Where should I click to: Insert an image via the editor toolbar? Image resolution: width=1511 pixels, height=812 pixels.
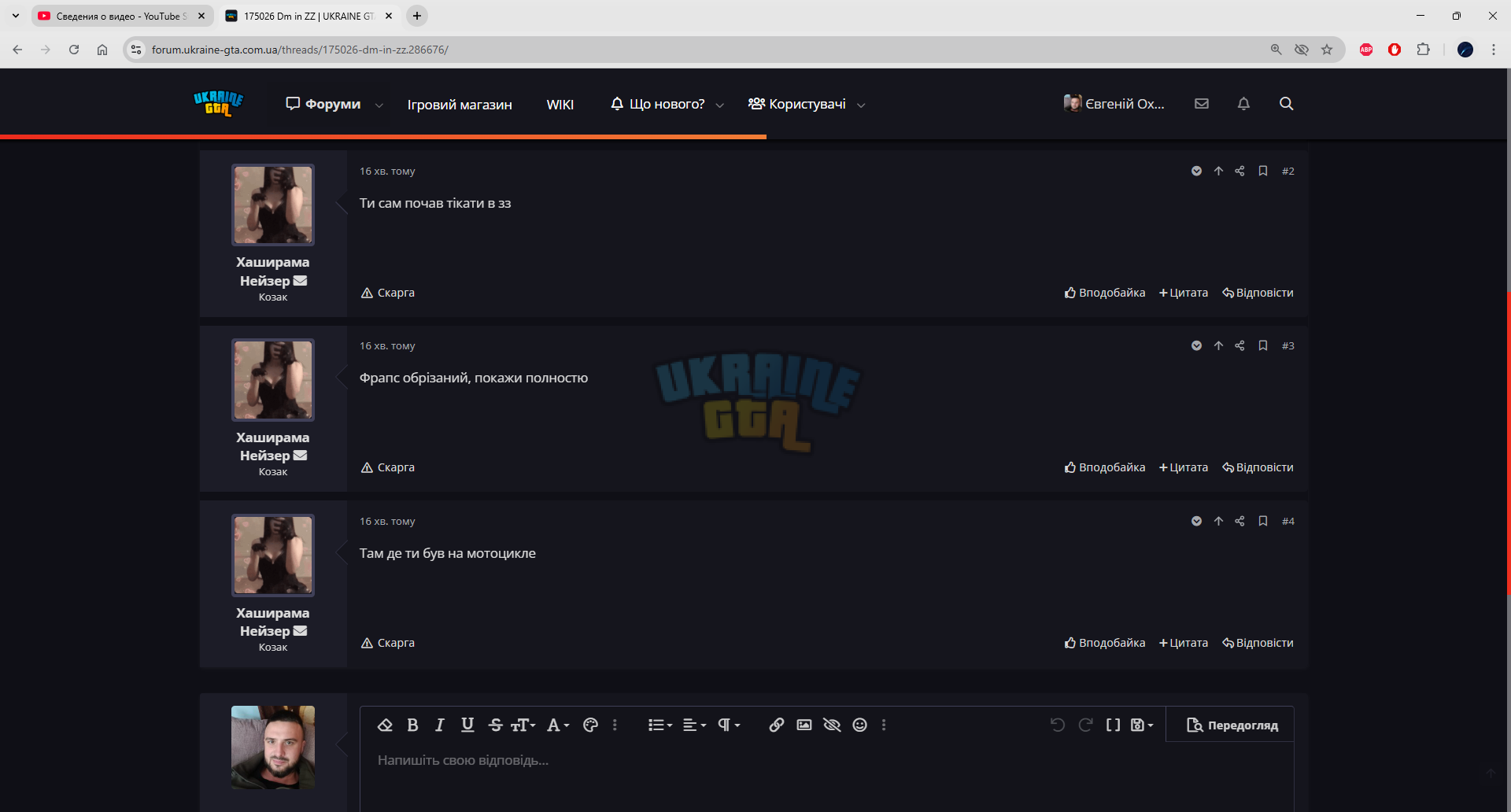click(x=804, y=725)
